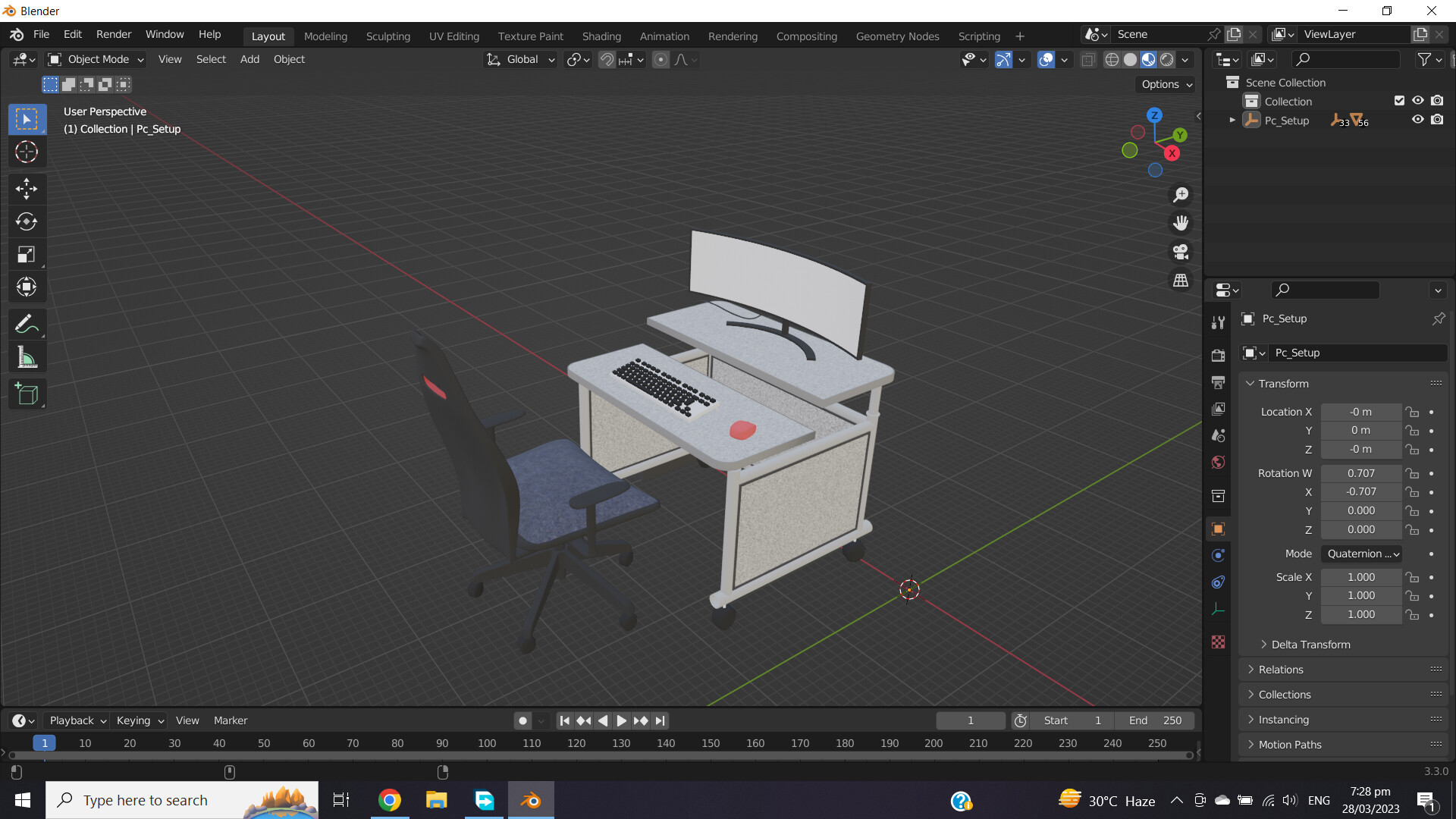This screenshot has height=819, width=1456.
Task: Expand the Pc_Setup hierarchy in the outliner
Action: pos(1232,120)
